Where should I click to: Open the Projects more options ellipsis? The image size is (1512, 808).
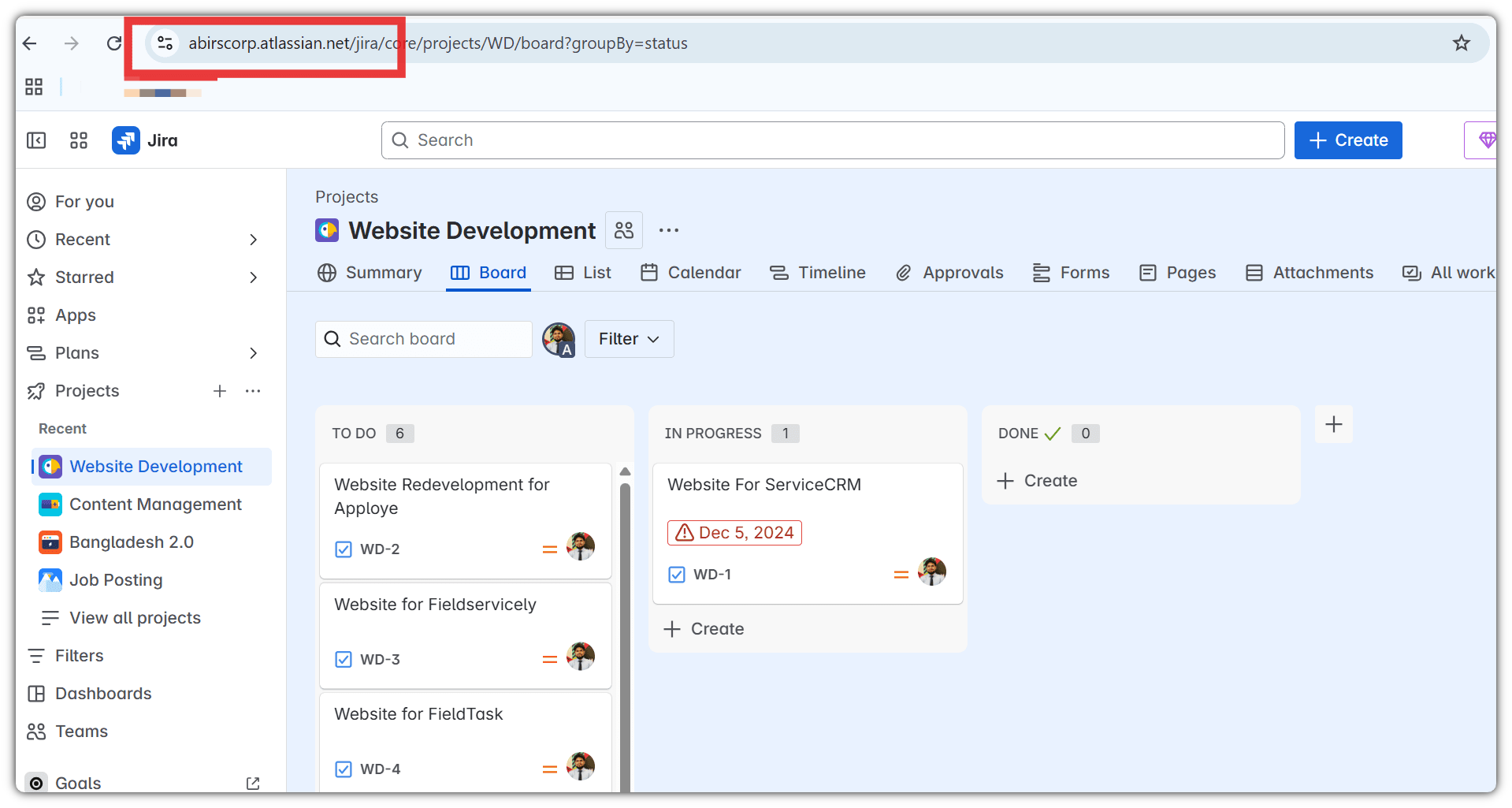click(253, 391)
